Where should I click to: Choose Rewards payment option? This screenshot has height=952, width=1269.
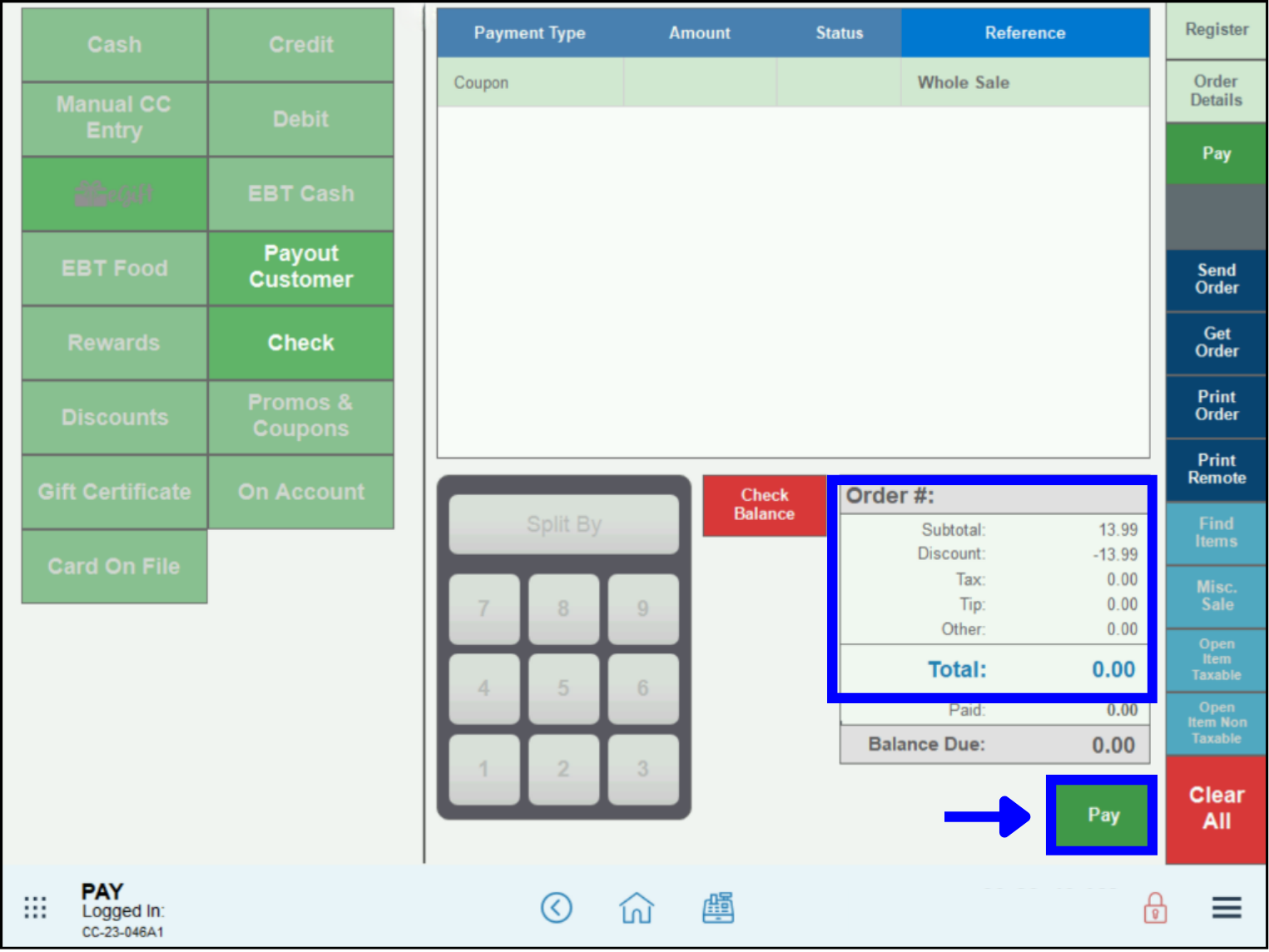[115, 343]
